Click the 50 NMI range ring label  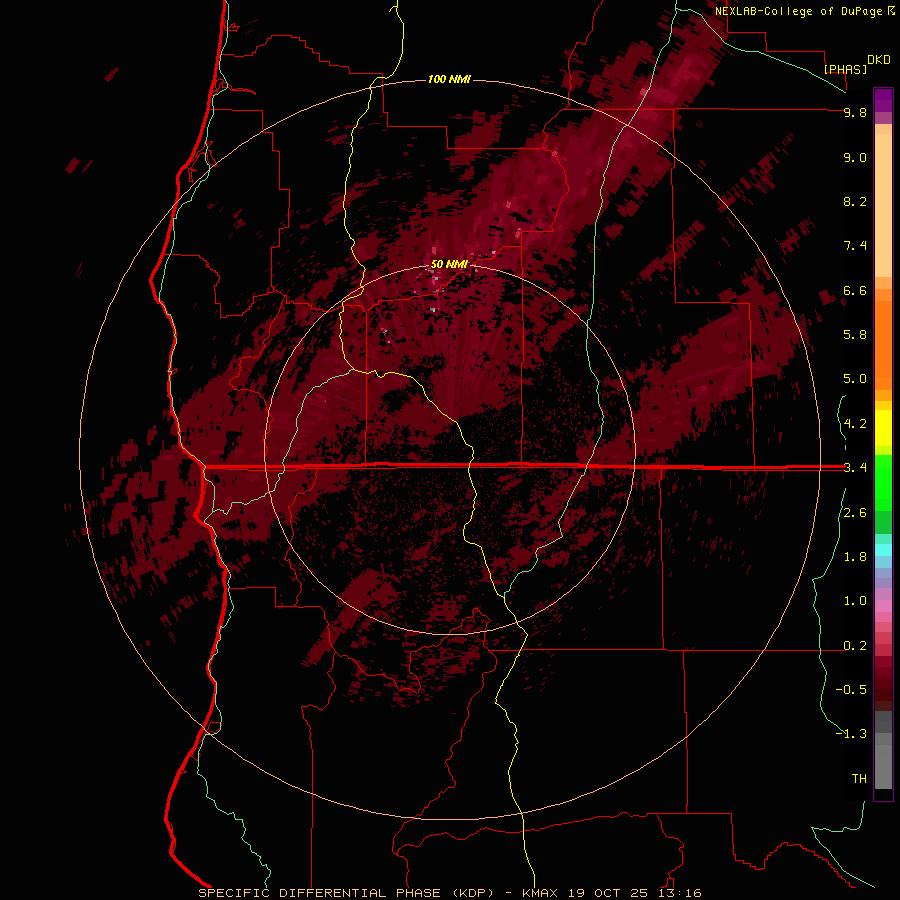(x=449, y=264)
